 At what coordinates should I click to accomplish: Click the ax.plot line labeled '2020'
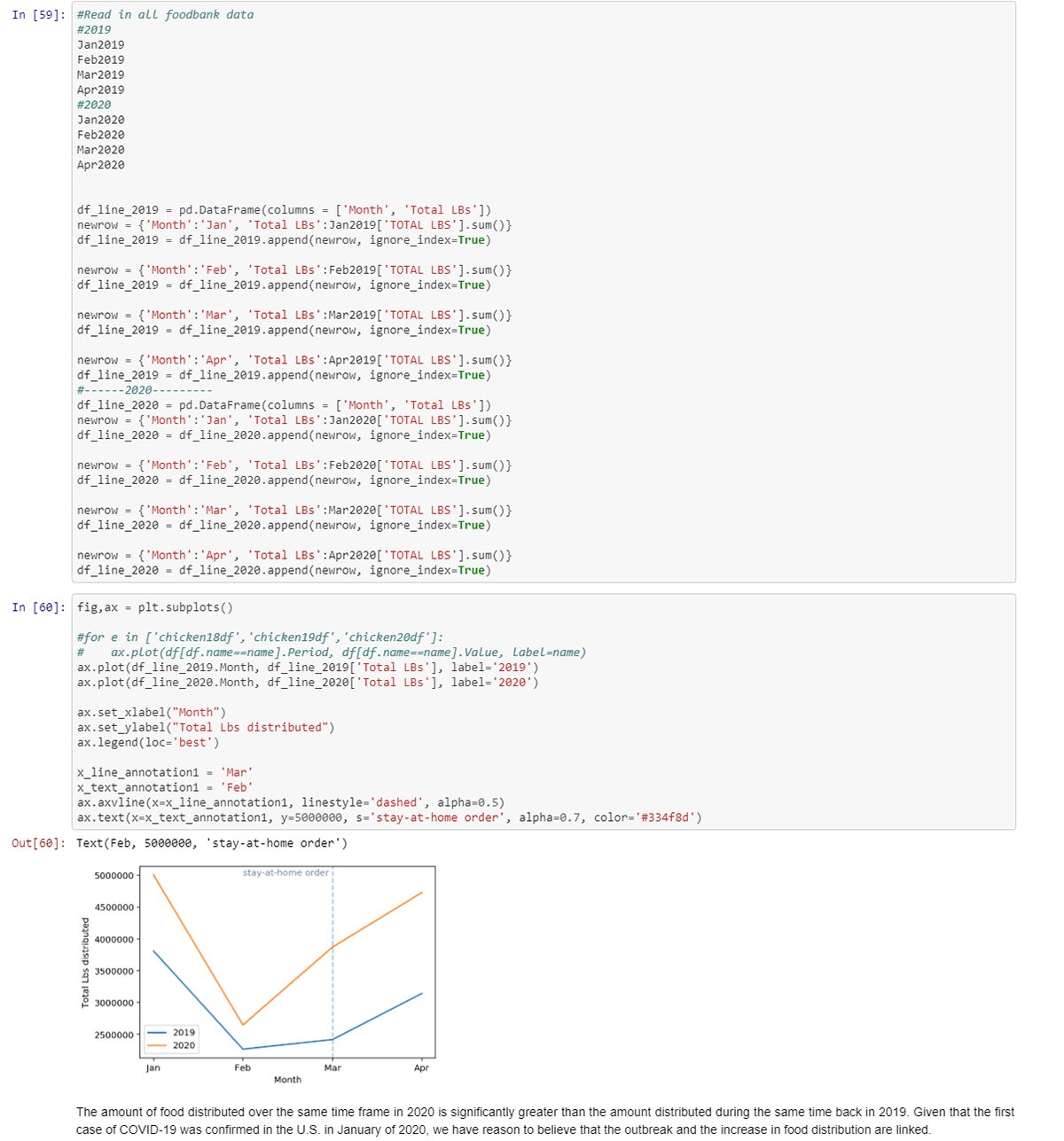(x=308, y=683)
